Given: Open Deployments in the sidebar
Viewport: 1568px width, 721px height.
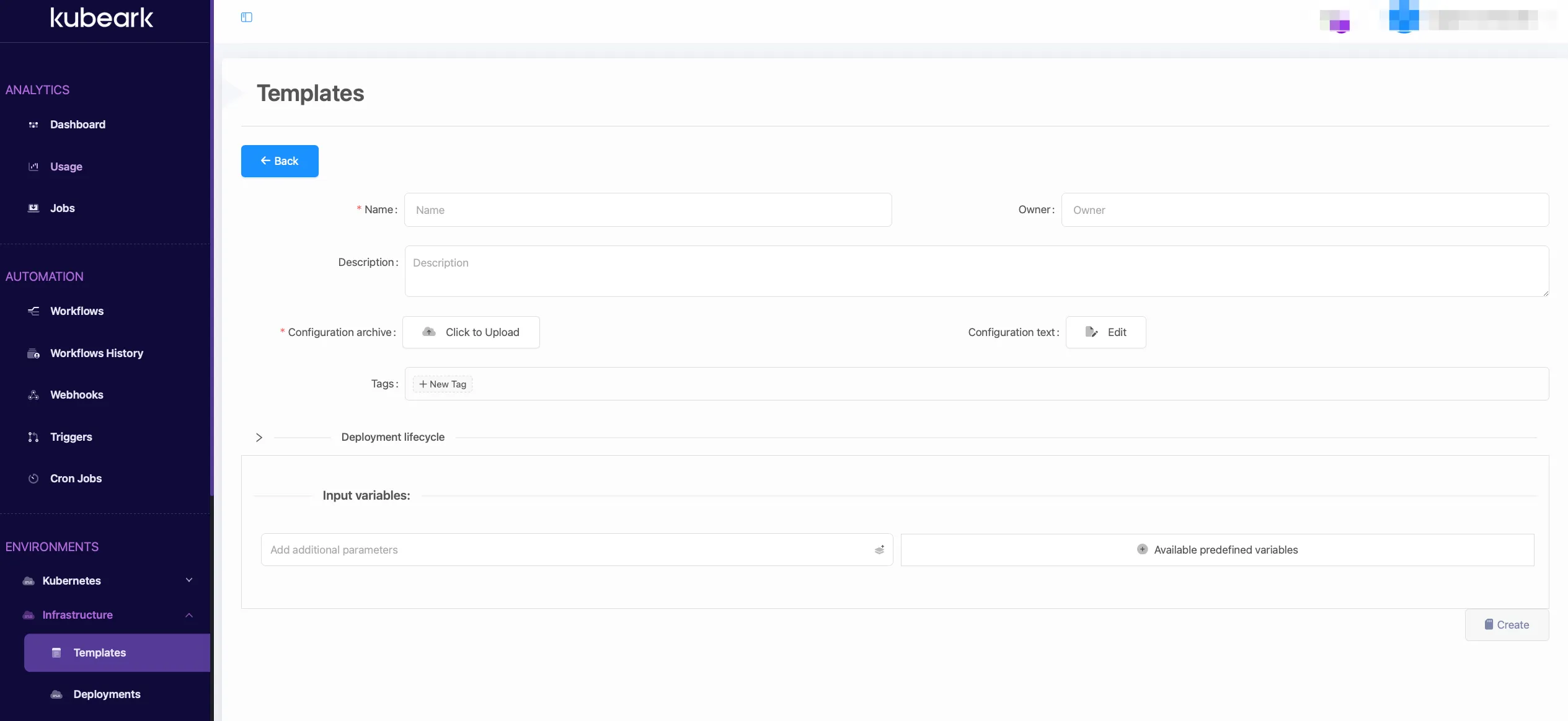Looking at the screenshot, I should 107,694.
